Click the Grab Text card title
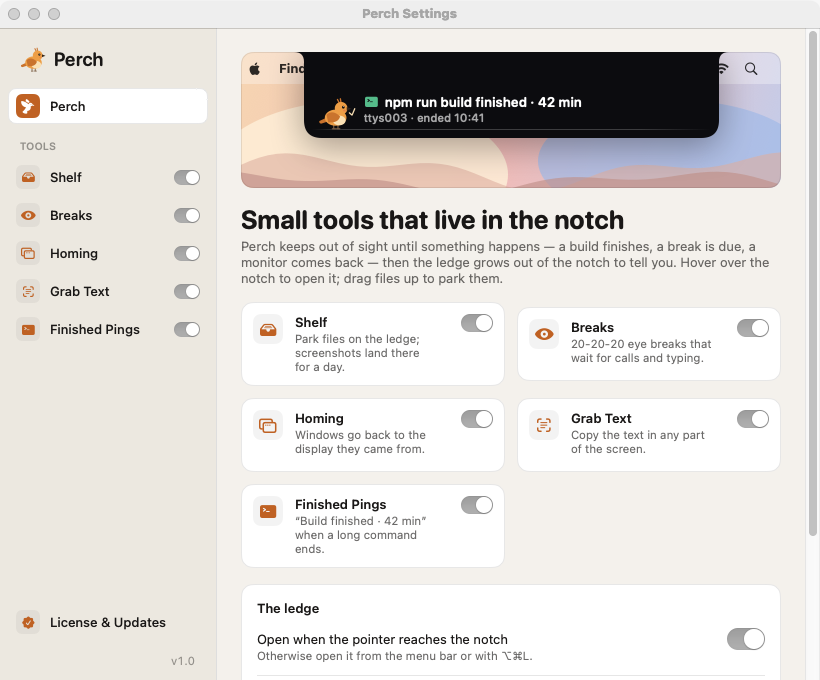 click(x=601, y=418)
